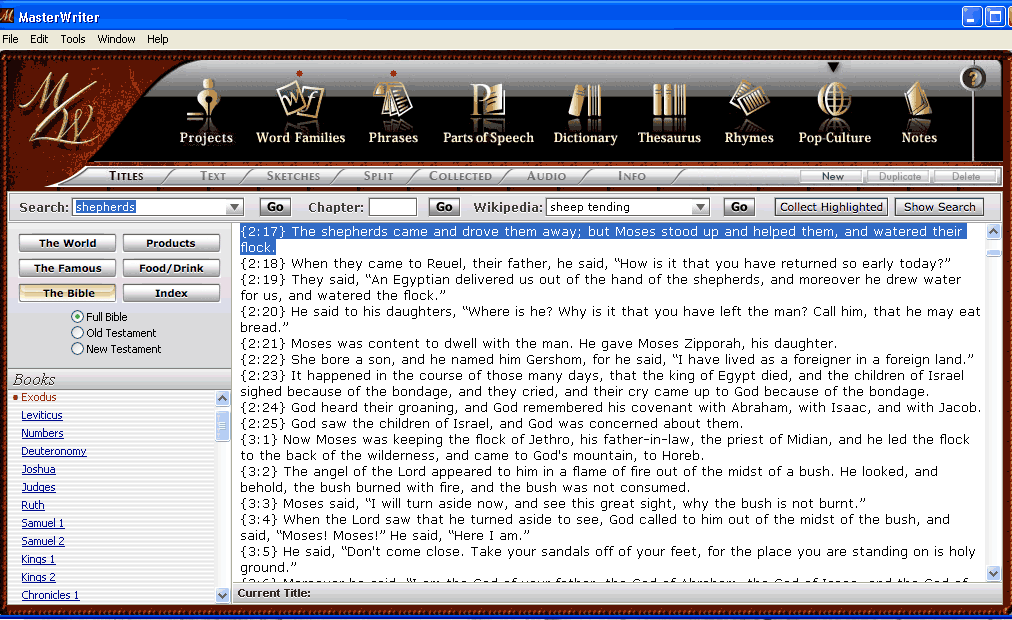Open the Thesaurus icon
Image resolution: width=1012 pixels, height=620 pixels.
[669, 111]
